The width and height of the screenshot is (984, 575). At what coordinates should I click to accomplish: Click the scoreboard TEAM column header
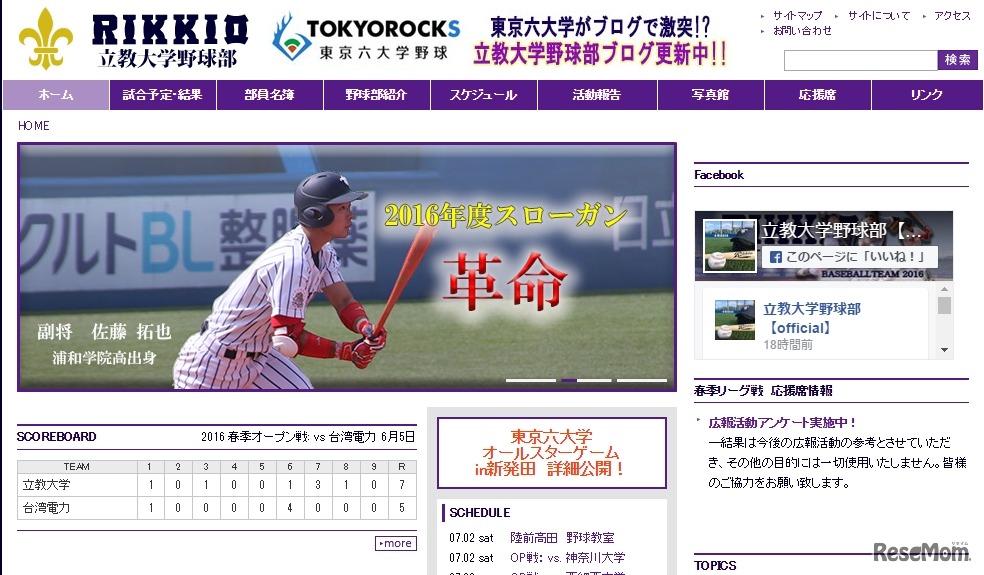tap(77, 466)
